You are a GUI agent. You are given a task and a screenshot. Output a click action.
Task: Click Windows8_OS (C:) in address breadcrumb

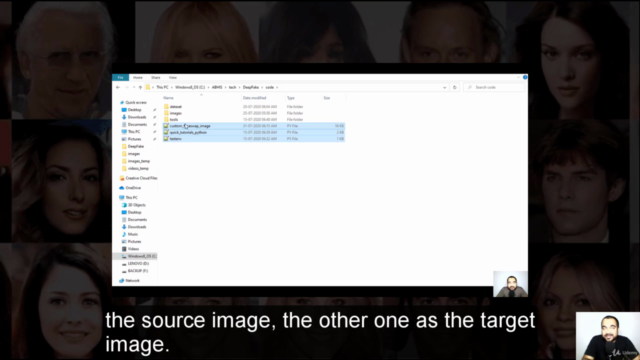click(190, 87)
